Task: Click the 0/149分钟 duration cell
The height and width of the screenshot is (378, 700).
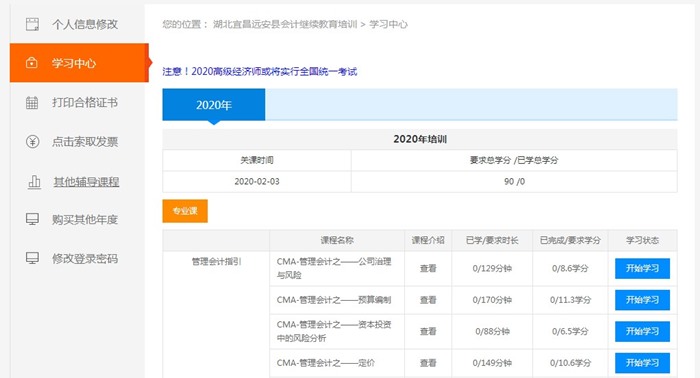Action: [x=492, y=363]
